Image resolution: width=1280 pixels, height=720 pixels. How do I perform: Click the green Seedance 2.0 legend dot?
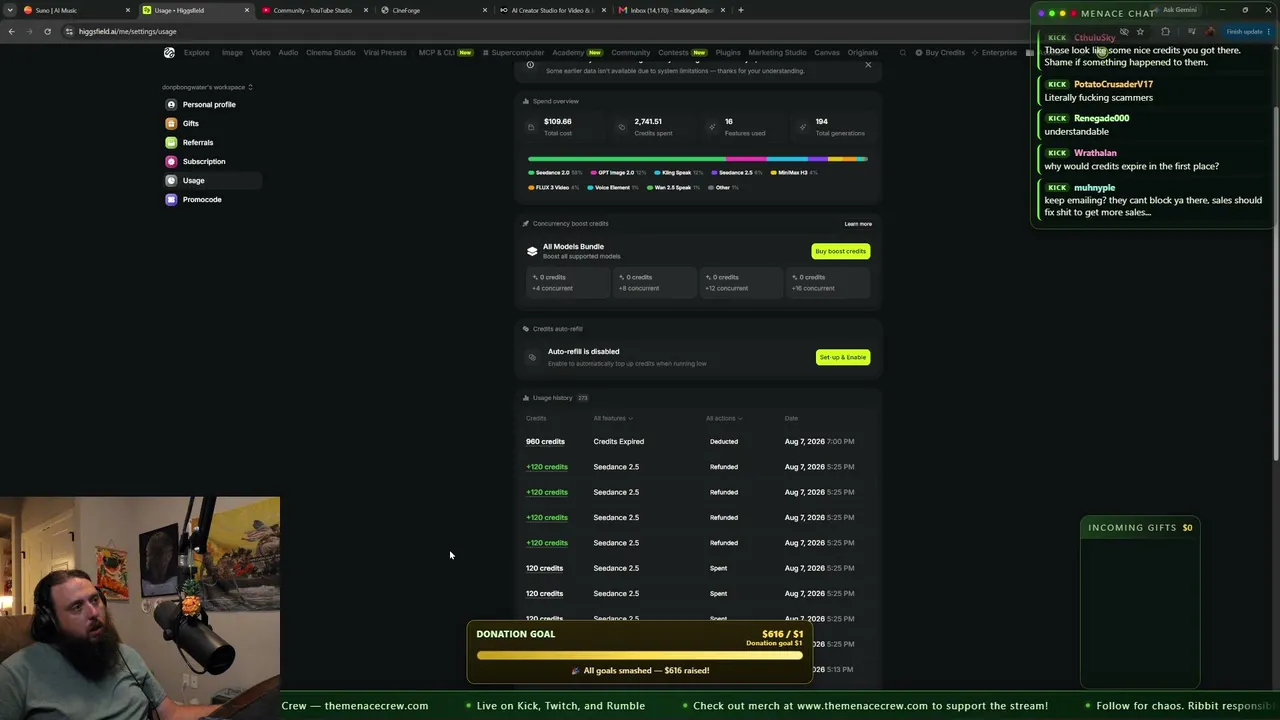(x=531, y=173)
